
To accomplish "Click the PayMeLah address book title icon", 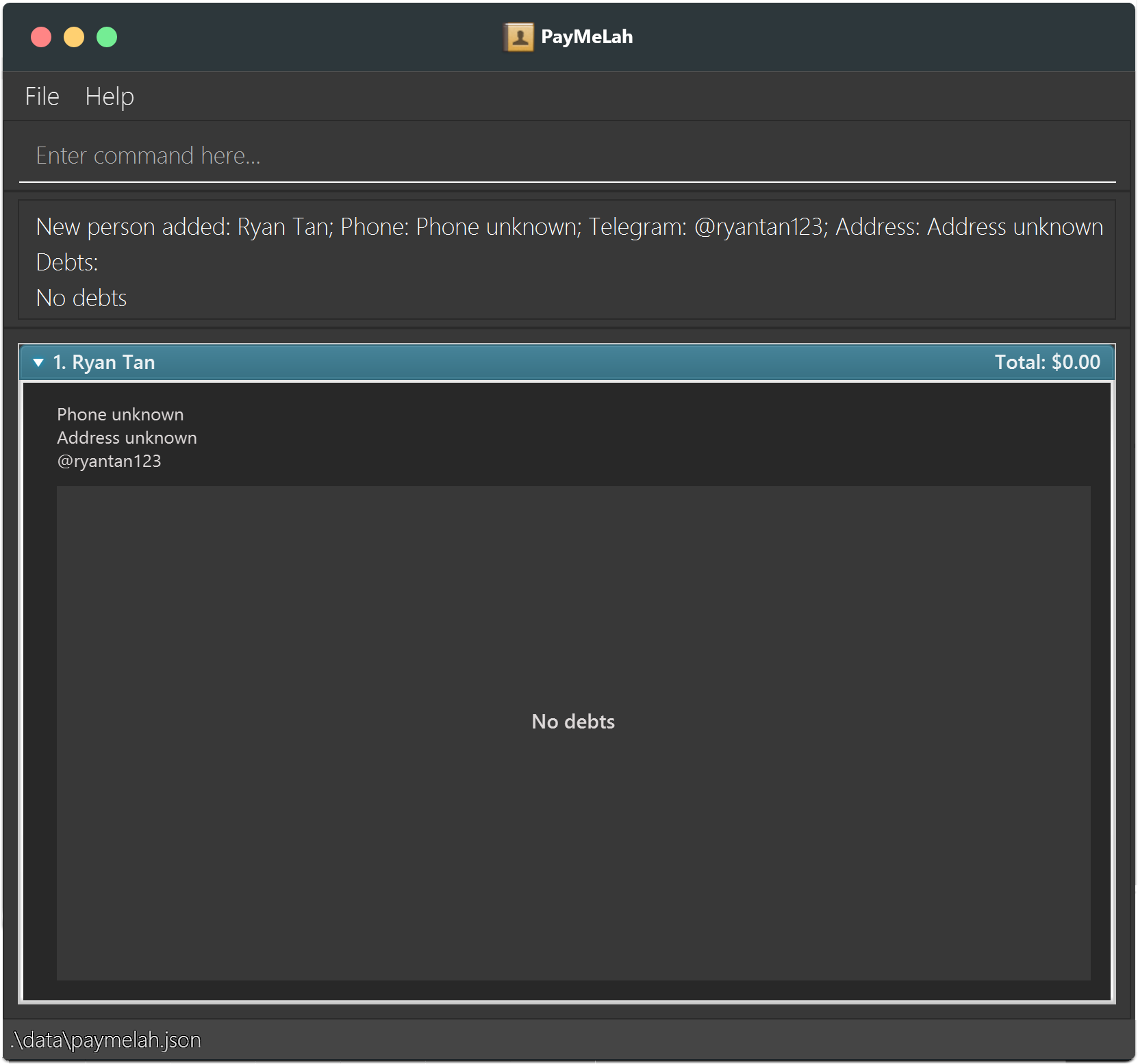I will pos(520,37).
